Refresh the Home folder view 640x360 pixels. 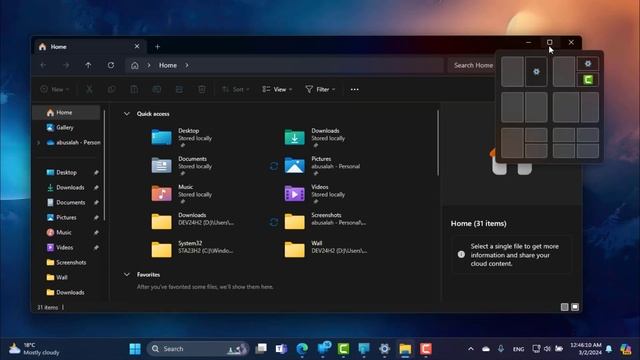(111, 65)
